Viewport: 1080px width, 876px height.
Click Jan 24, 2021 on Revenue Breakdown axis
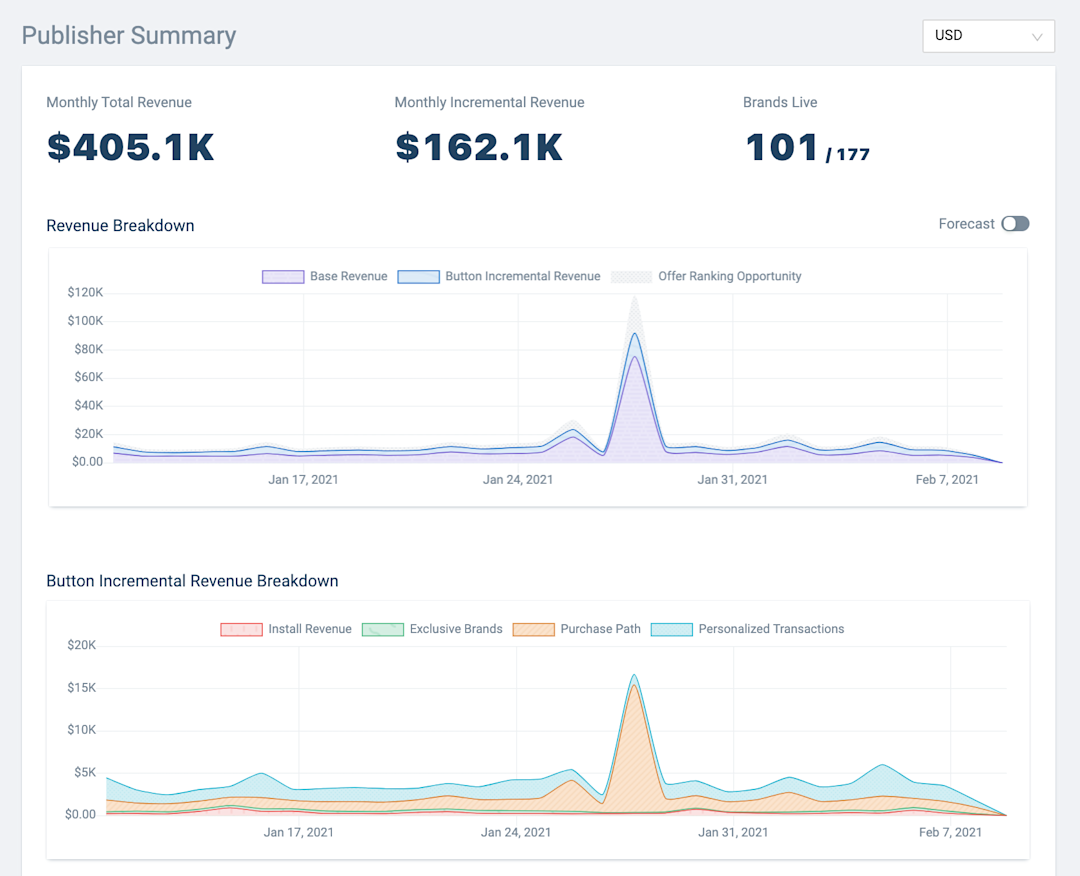pyautogui.click(x=518, y=480)
